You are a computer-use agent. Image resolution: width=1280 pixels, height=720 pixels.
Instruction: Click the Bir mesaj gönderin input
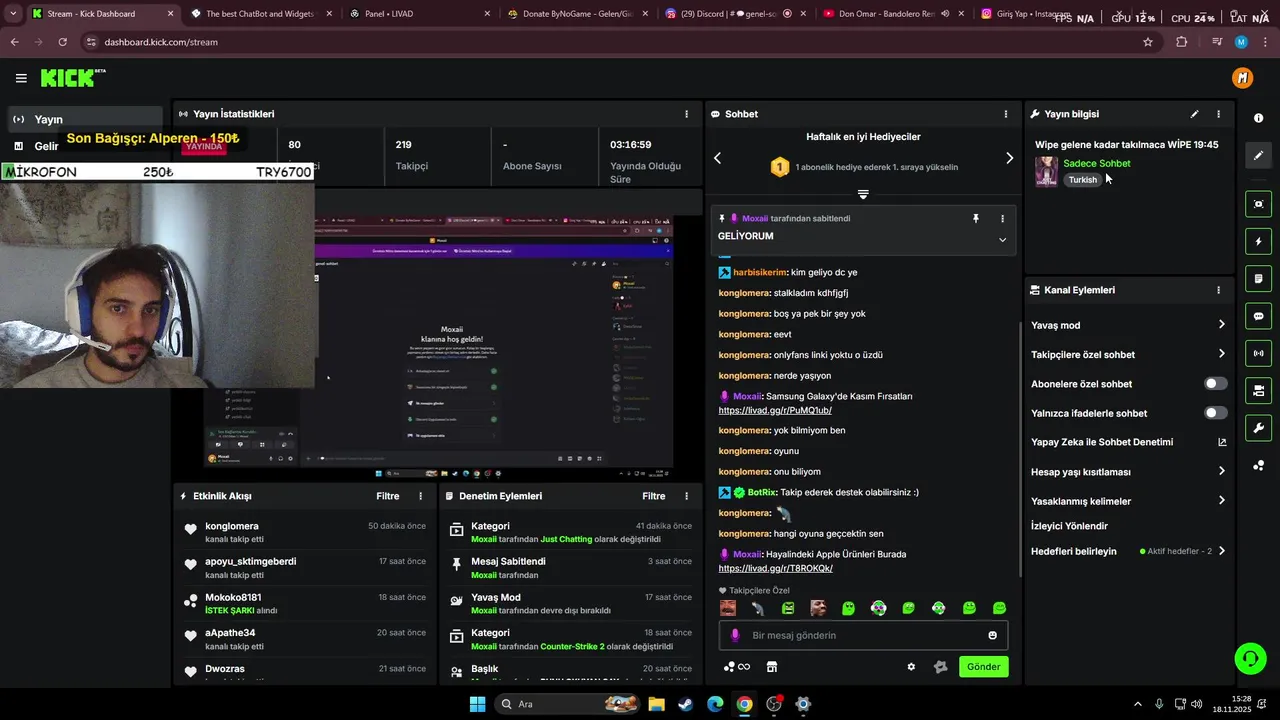865,635
